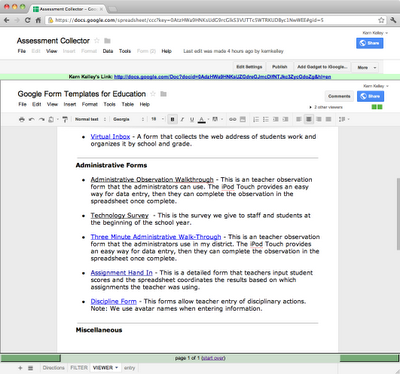The width and height of the screenshot is (400, 374).
Task: Expand the More dropdown in spreadsheet bar
Action: [365, 67]
